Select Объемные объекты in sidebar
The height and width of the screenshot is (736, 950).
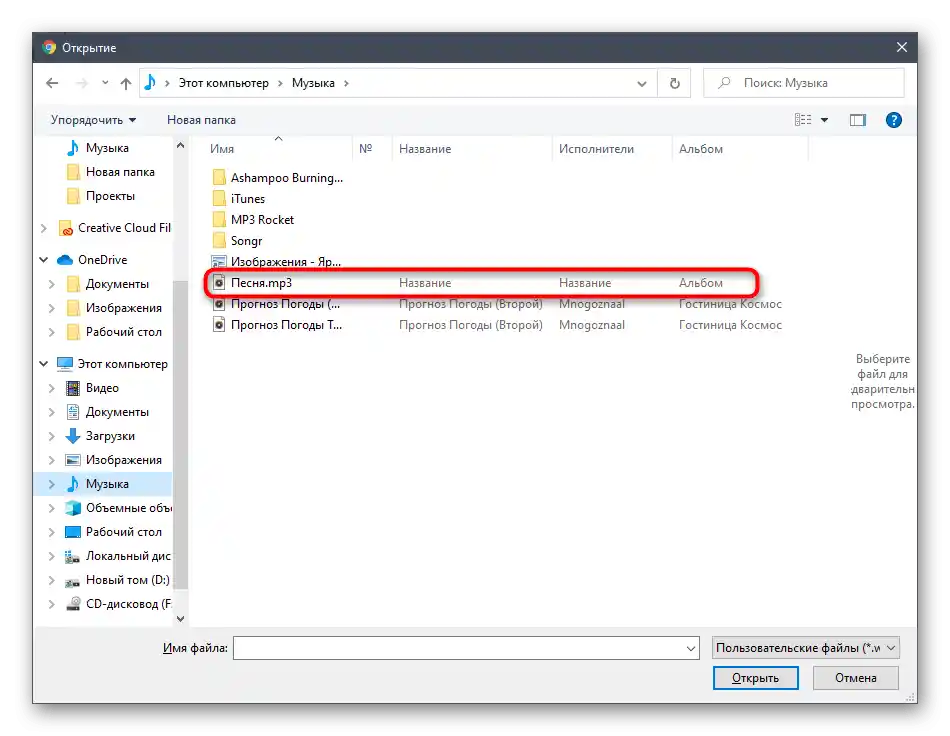pos(119,508)
